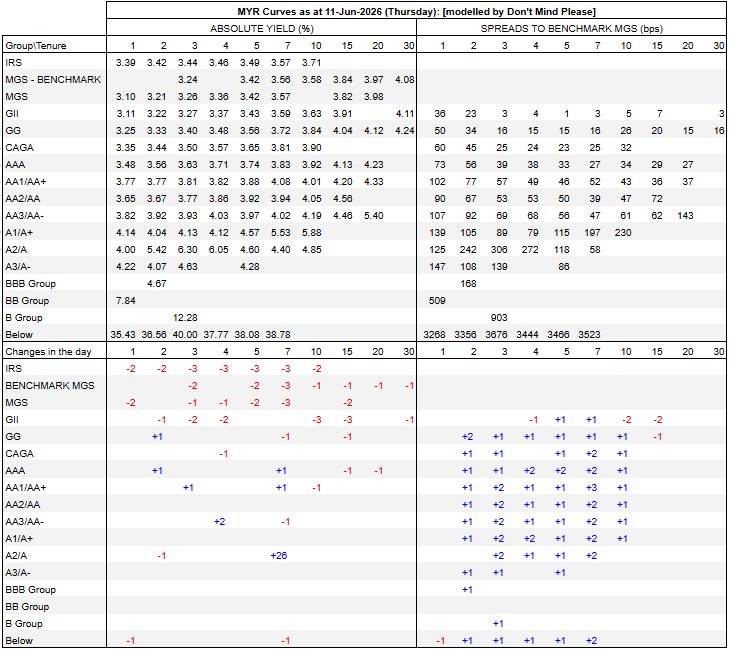Click the 102 AA1/AA+ 1-year spread
The image size is (731, 650).
pos(437,182)
